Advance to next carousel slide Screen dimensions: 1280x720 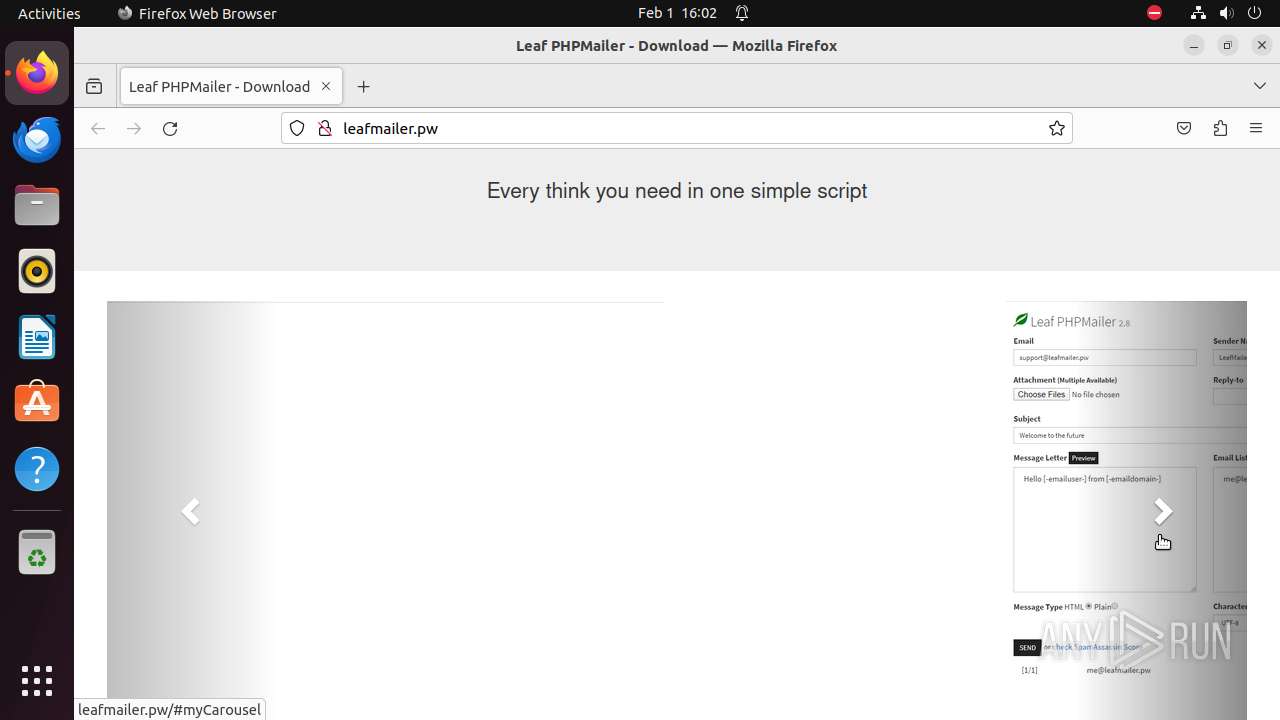[x=1162, y=511]
